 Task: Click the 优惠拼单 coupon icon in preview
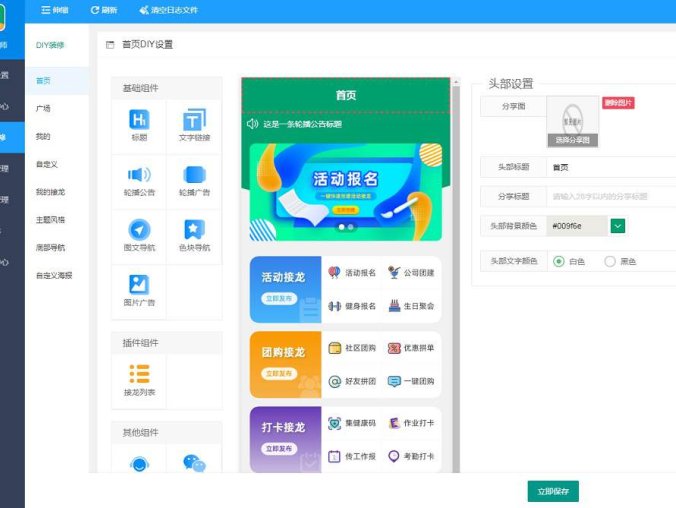394,348
